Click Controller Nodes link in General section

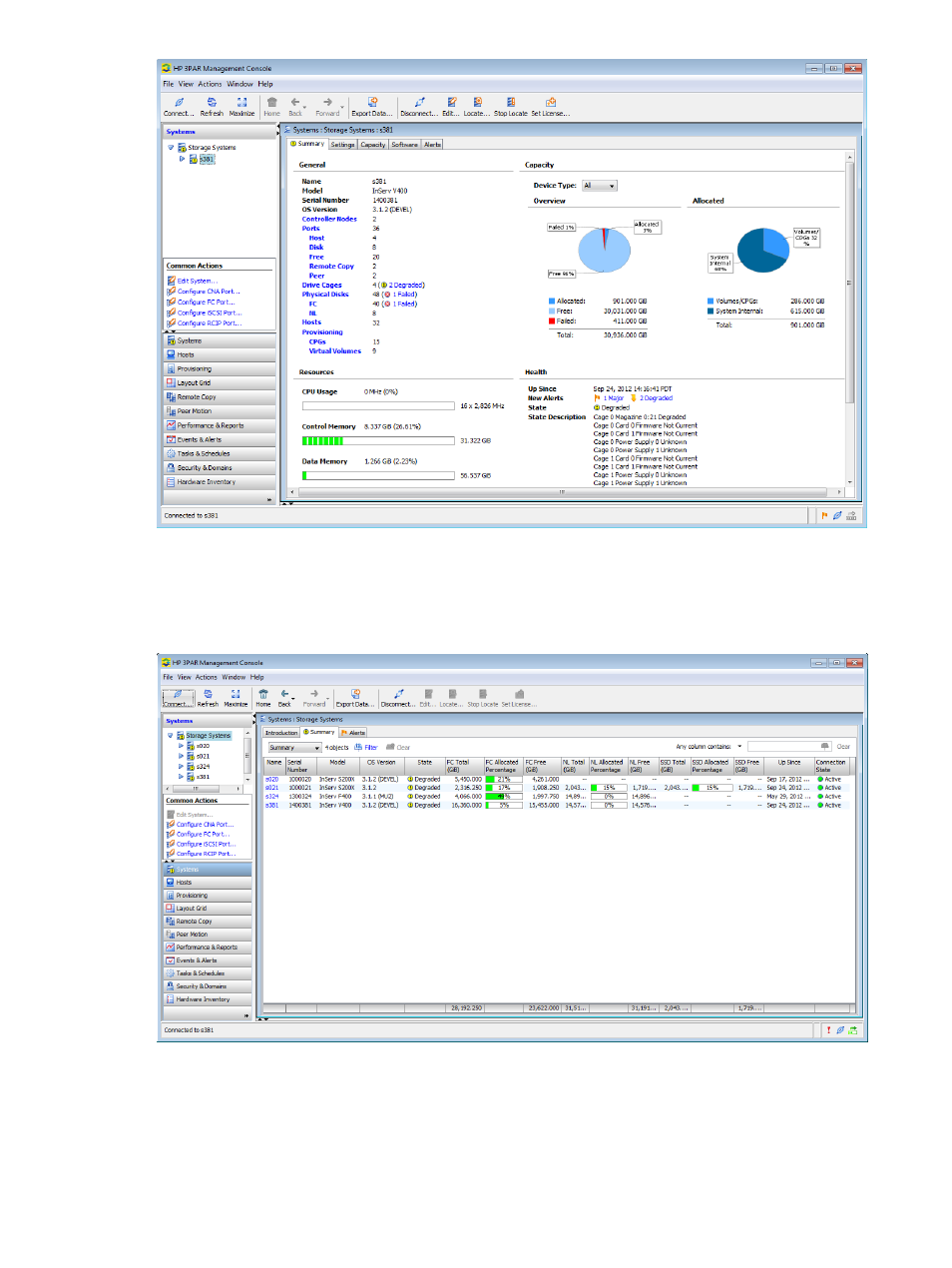pos(329,219)
